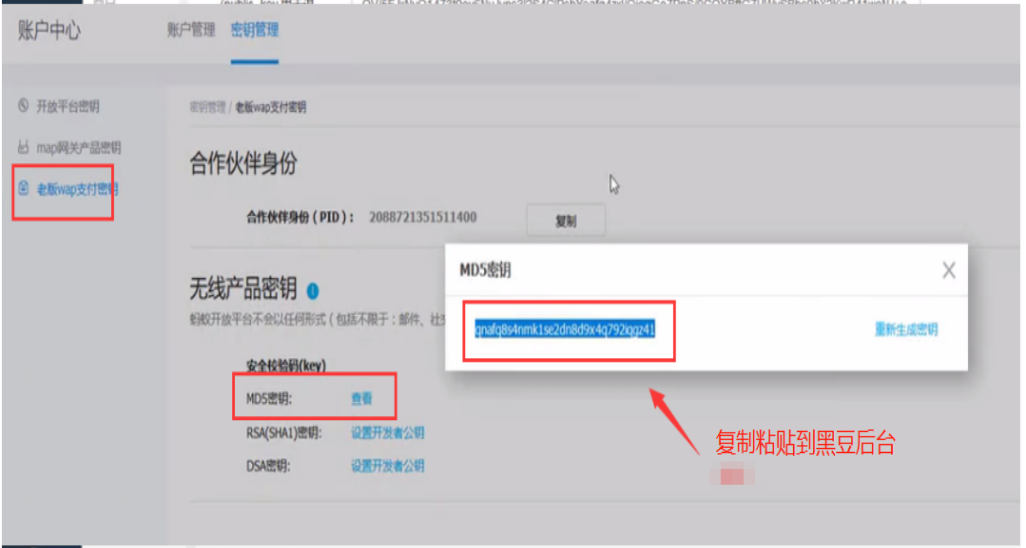Screen dimensions: 1026x548
Task: Click 重新生成密钥 link in dialog
Action: [906, 329]
